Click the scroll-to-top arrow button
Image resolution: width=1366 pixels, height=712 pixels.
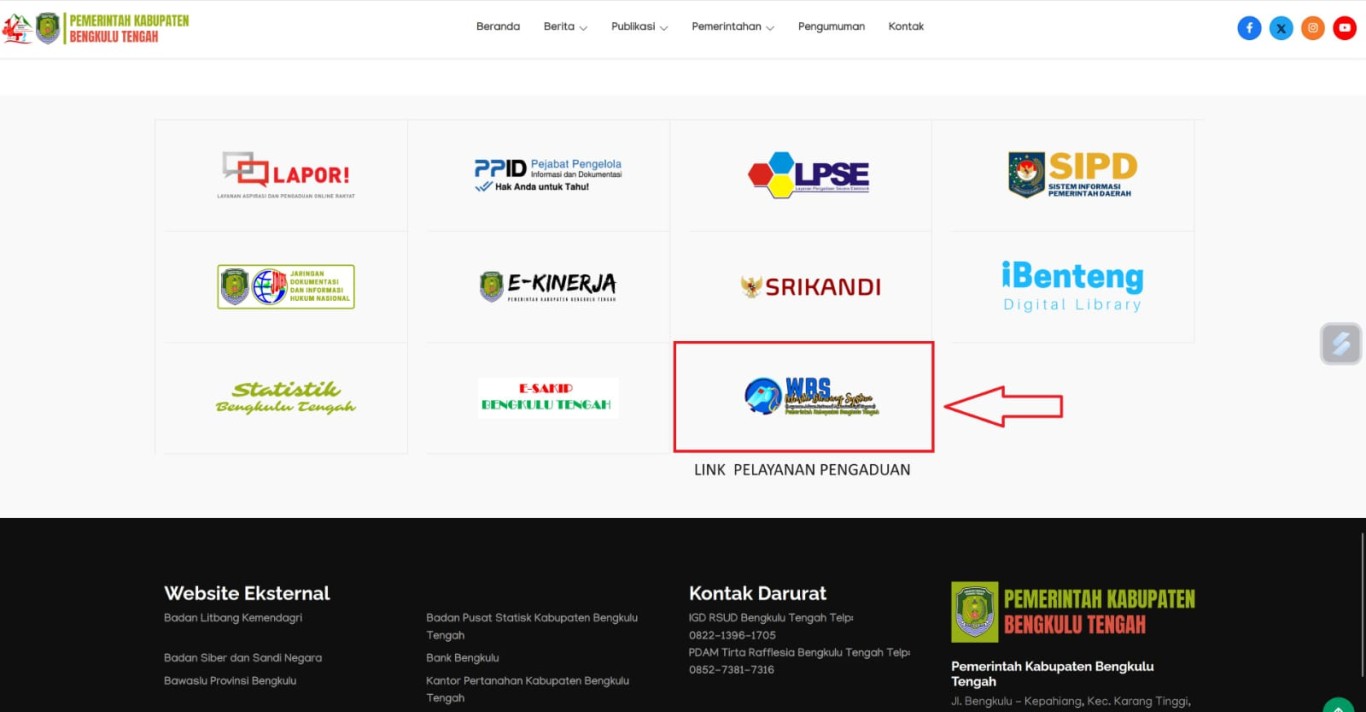(1338, 705)
